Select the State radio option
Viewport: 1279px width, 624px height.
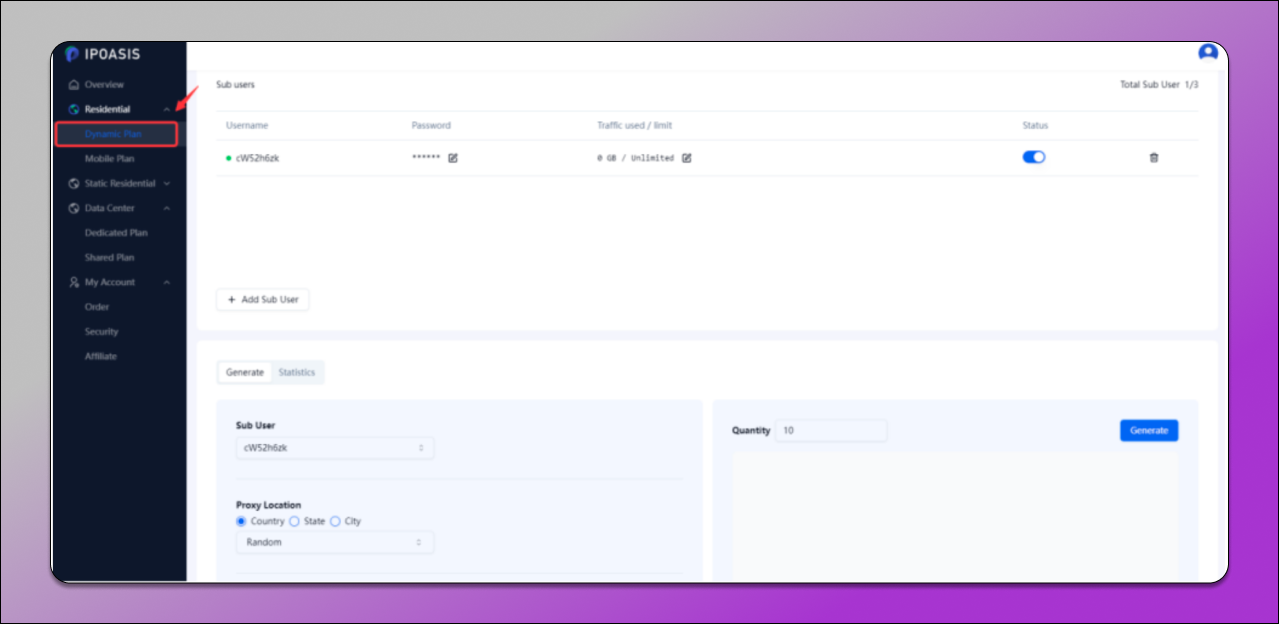294,521
